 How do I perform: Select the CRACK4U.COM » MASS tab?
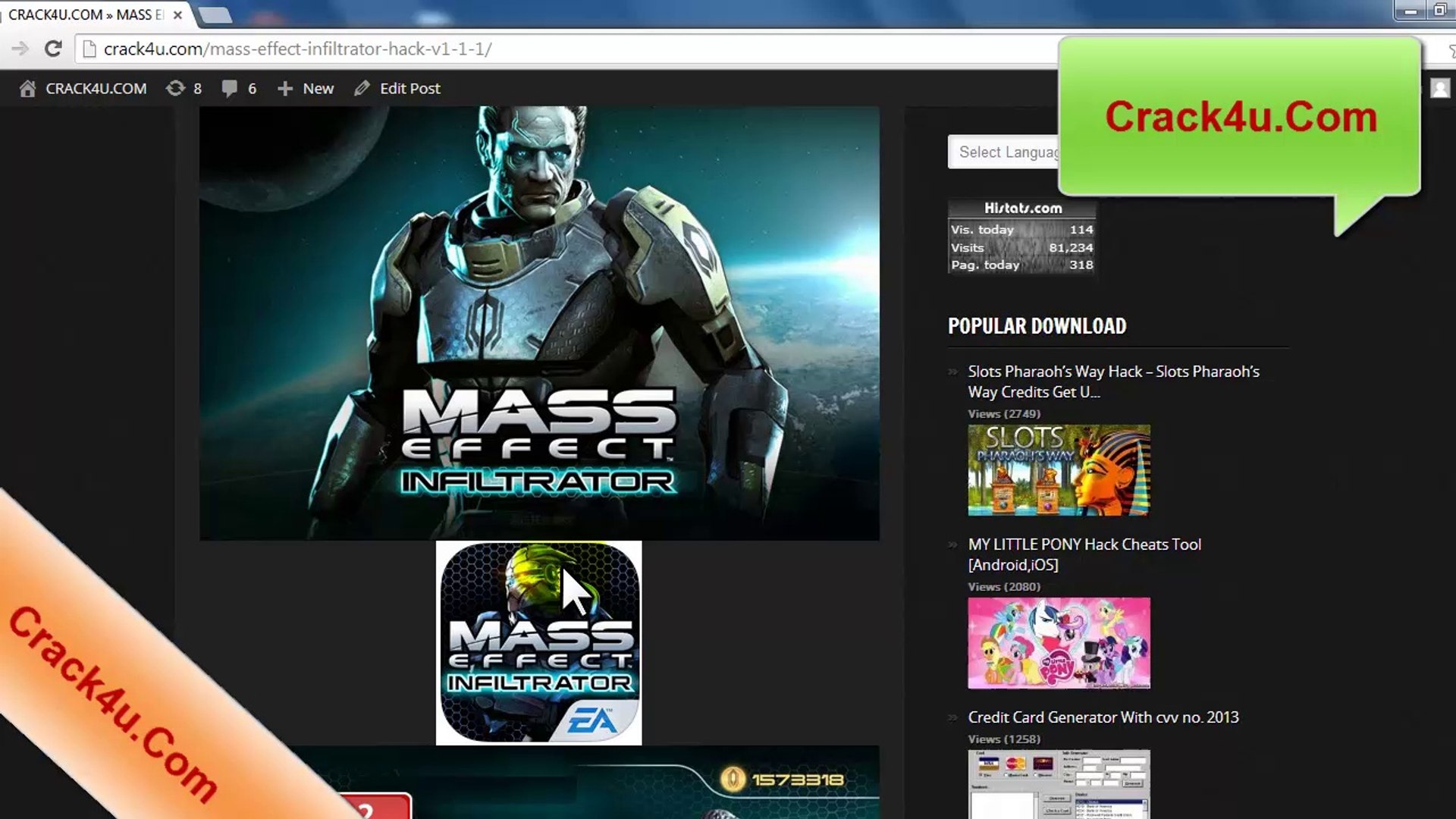coord(87,14)
